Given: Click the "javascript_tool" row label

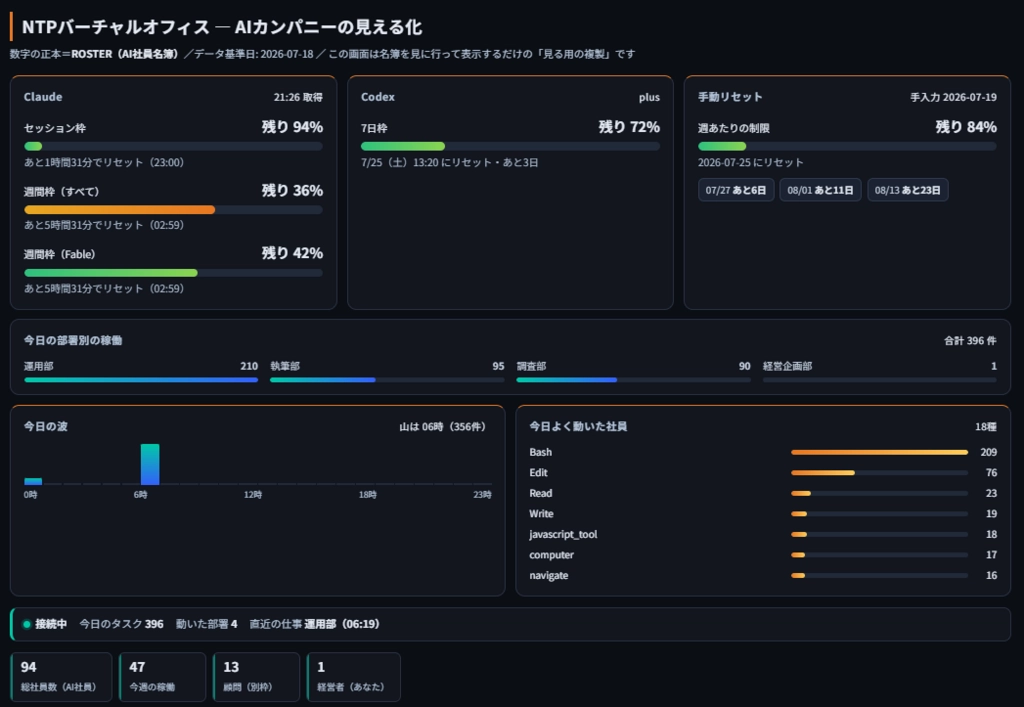Looking at the screenshot, I should pyautogui.click(x=563, y=535).
